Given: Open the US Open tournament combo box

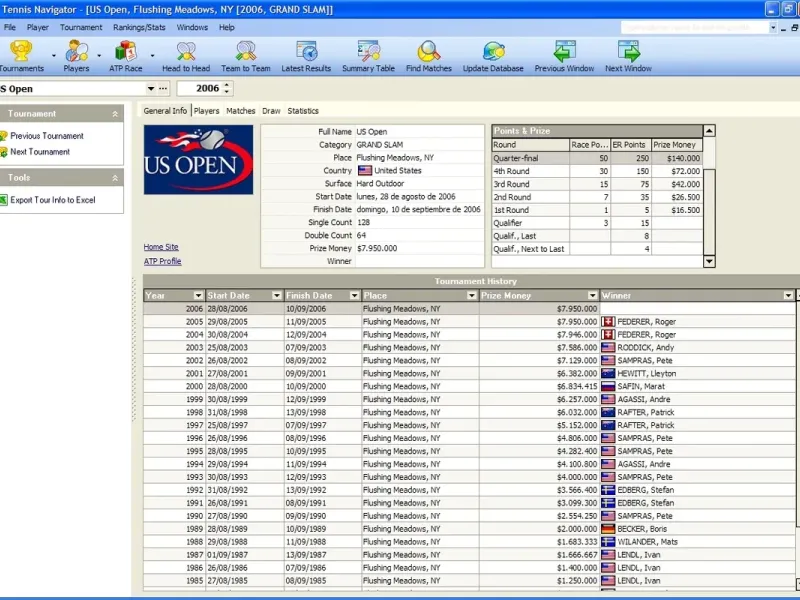Looking at the screenshot, I should click(x=149, y=89).
